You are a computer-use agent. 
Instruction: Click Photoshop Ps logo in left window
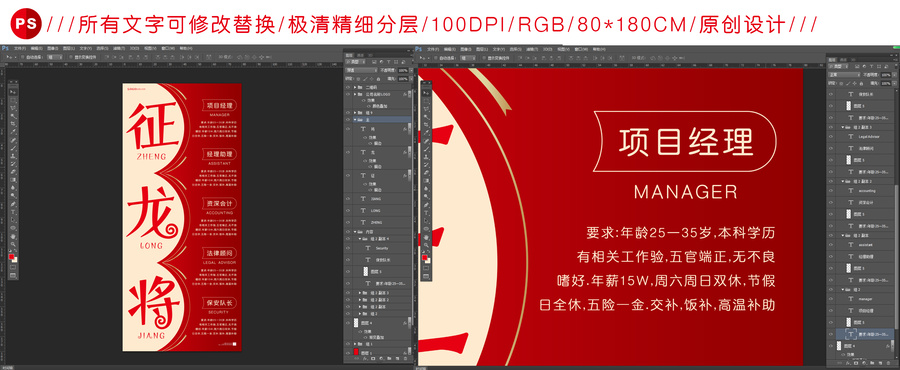(x=5, y=49)
